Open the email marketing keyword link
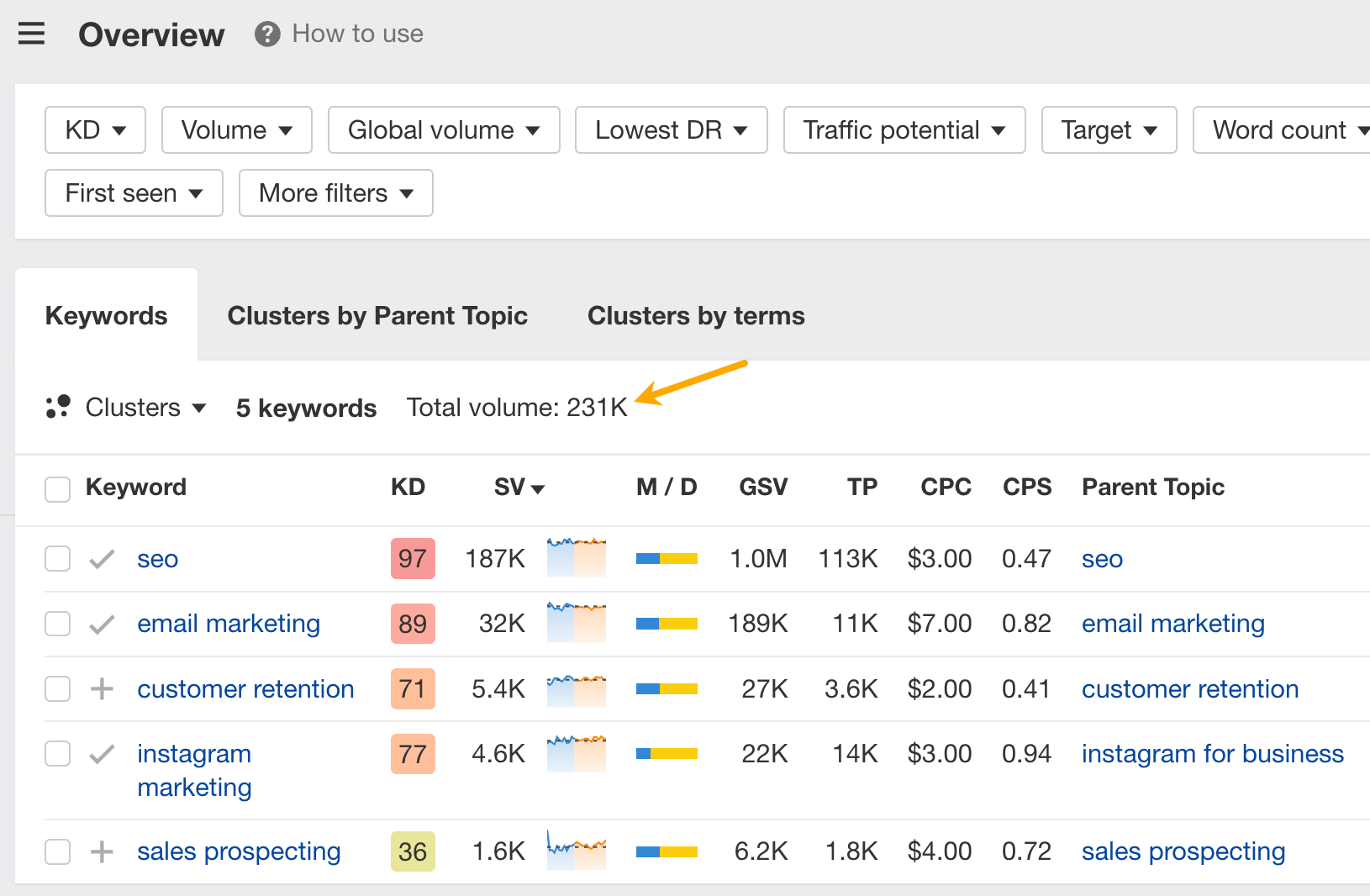1370x896 pixels. tap(229, 624)
